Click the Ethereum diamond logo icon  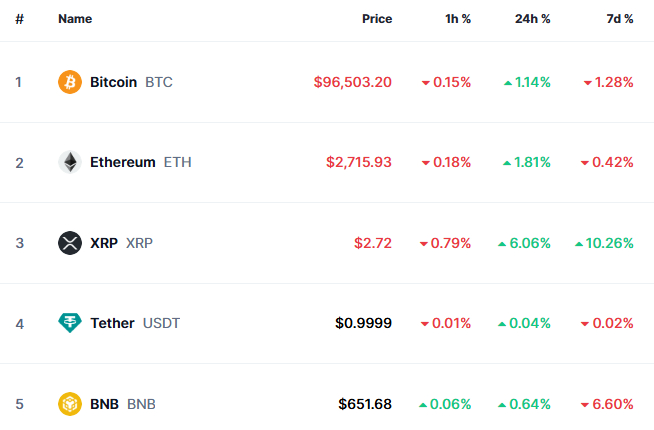(x=70, y=162)
